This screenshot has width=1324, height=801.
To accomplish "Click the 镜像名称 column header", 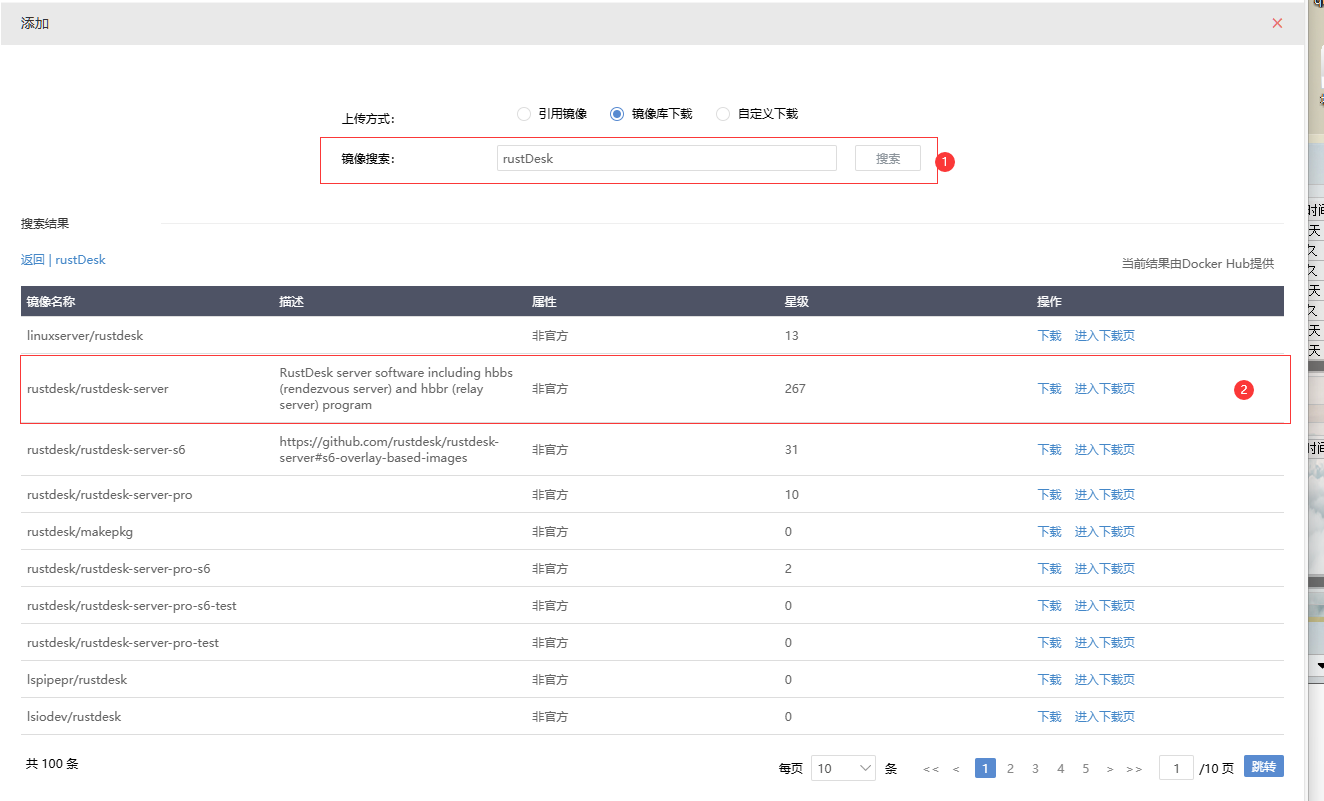I will [51, 302].
